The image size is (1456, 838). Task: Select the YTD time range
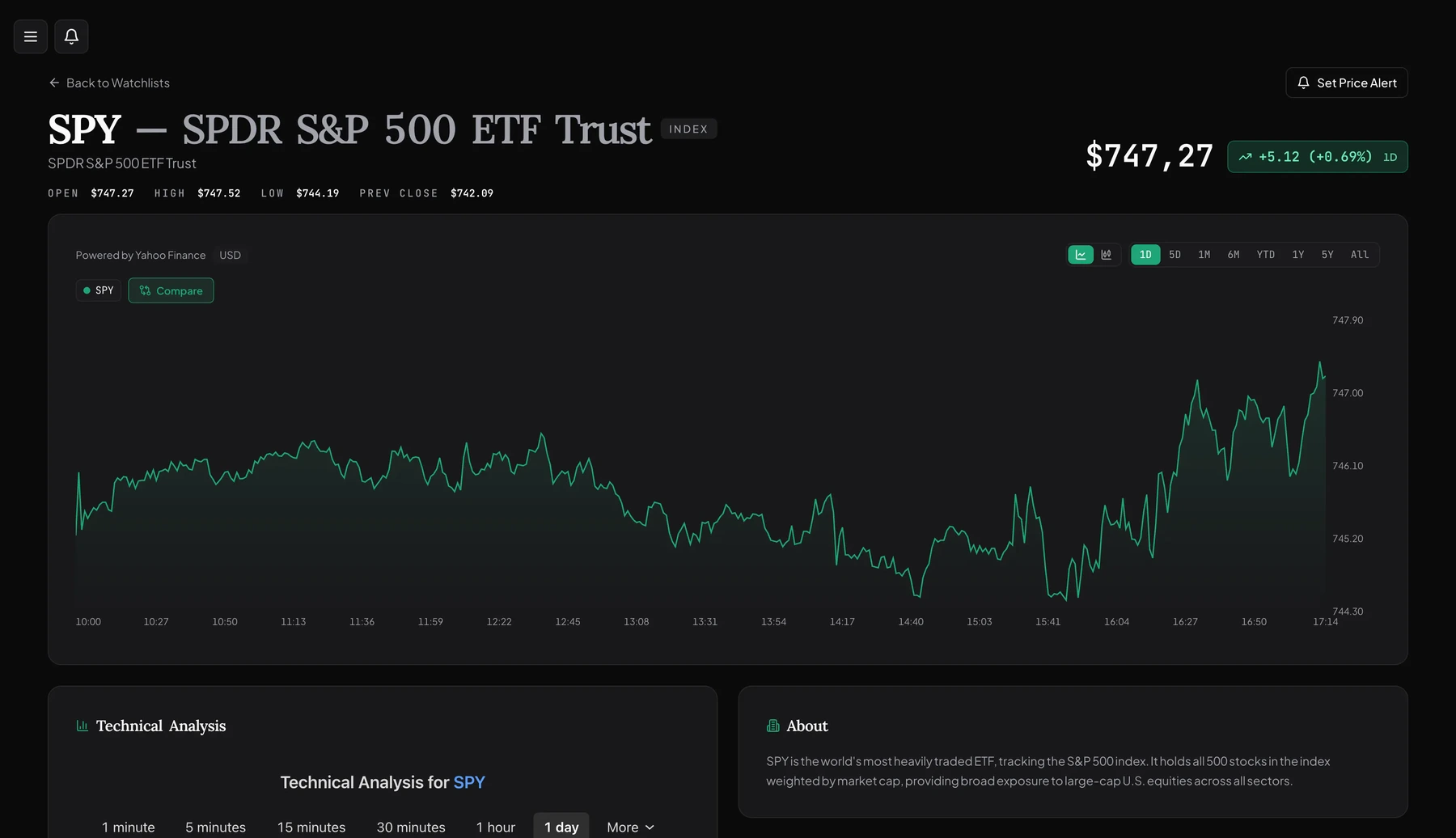click(x=1266, y=255)
